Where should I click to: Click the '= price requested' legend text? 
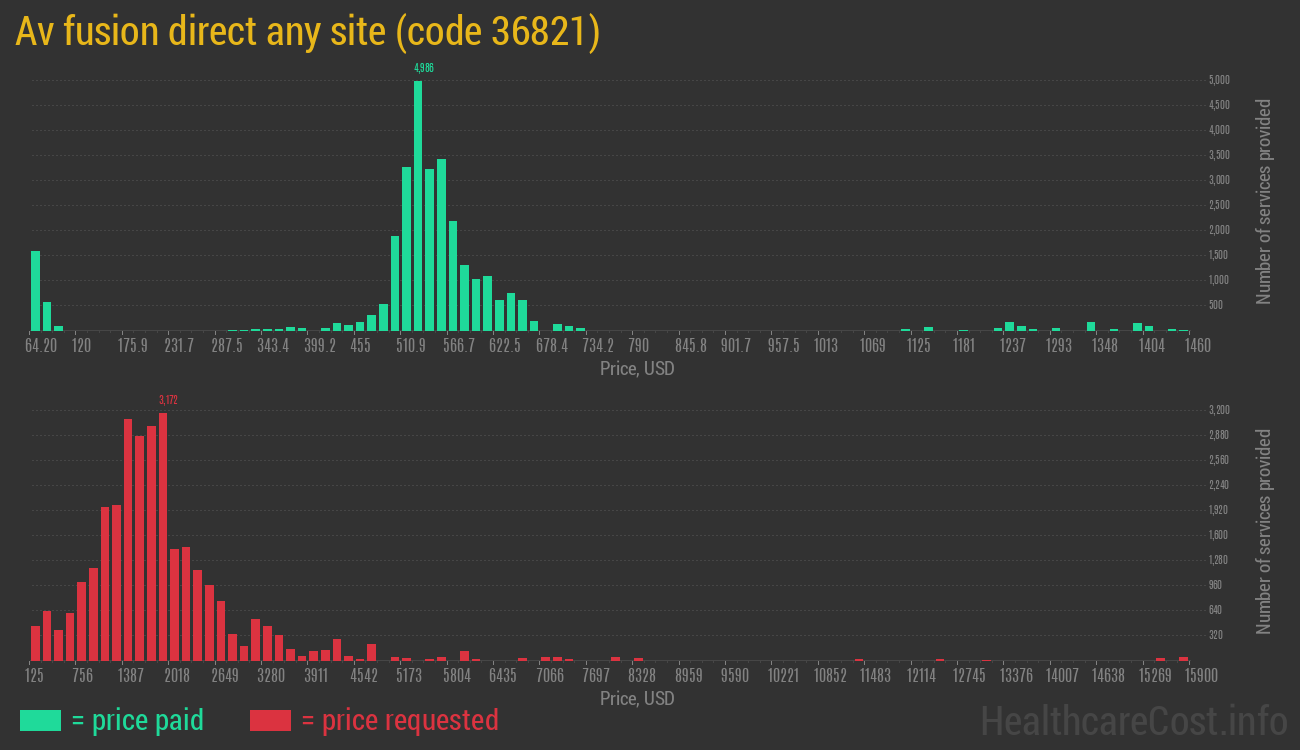click(399, 720)
